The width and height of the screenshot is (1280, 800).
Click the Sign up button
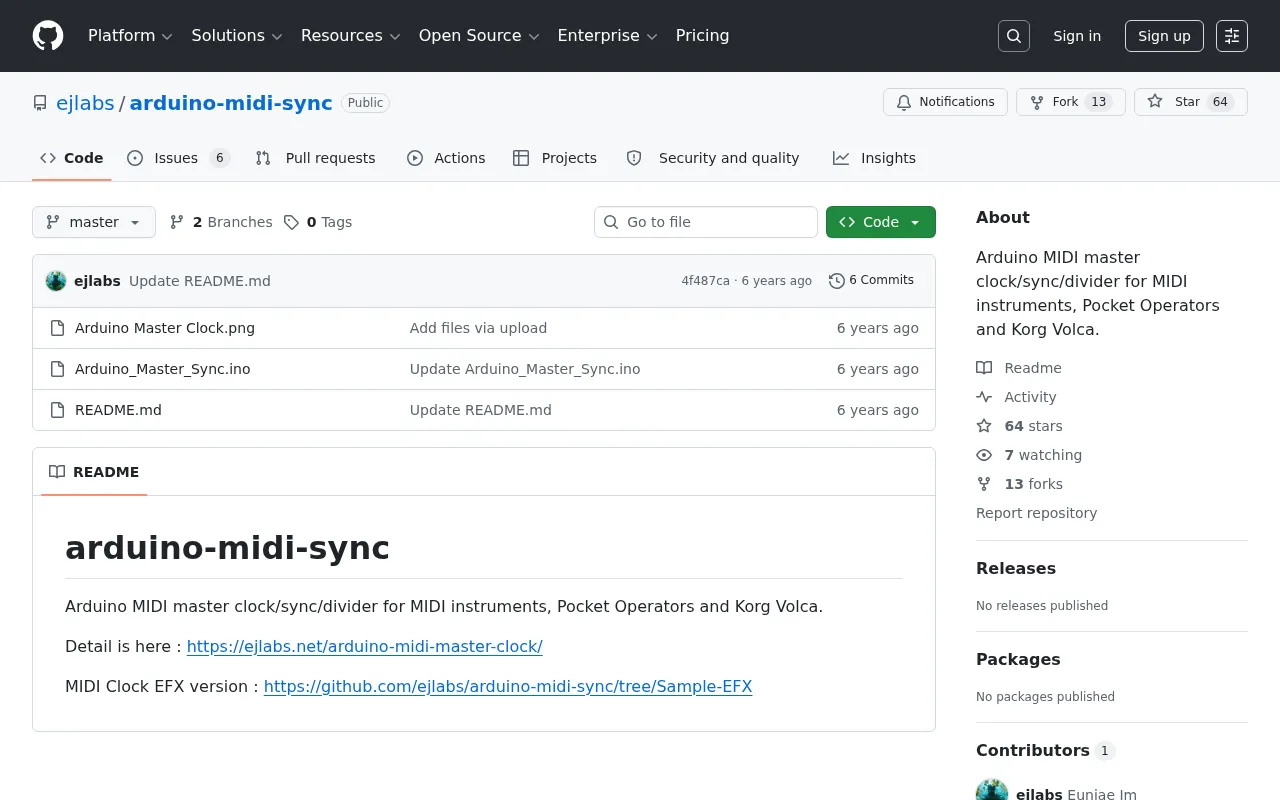click(1164, 36)
